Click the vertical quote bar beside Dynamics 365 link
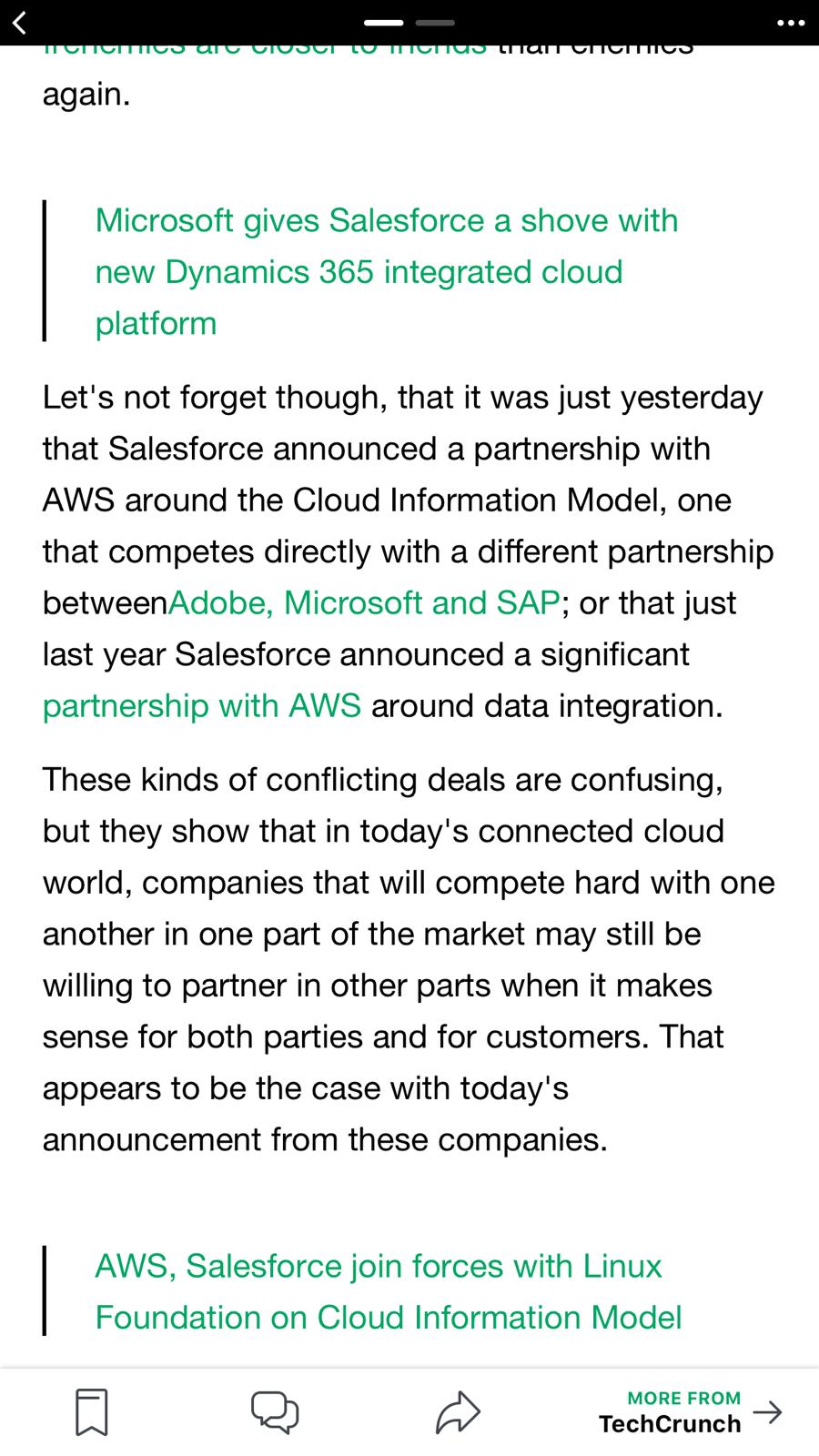Image resolution: width=819 pixels, height=1456 pixels. 44,271
